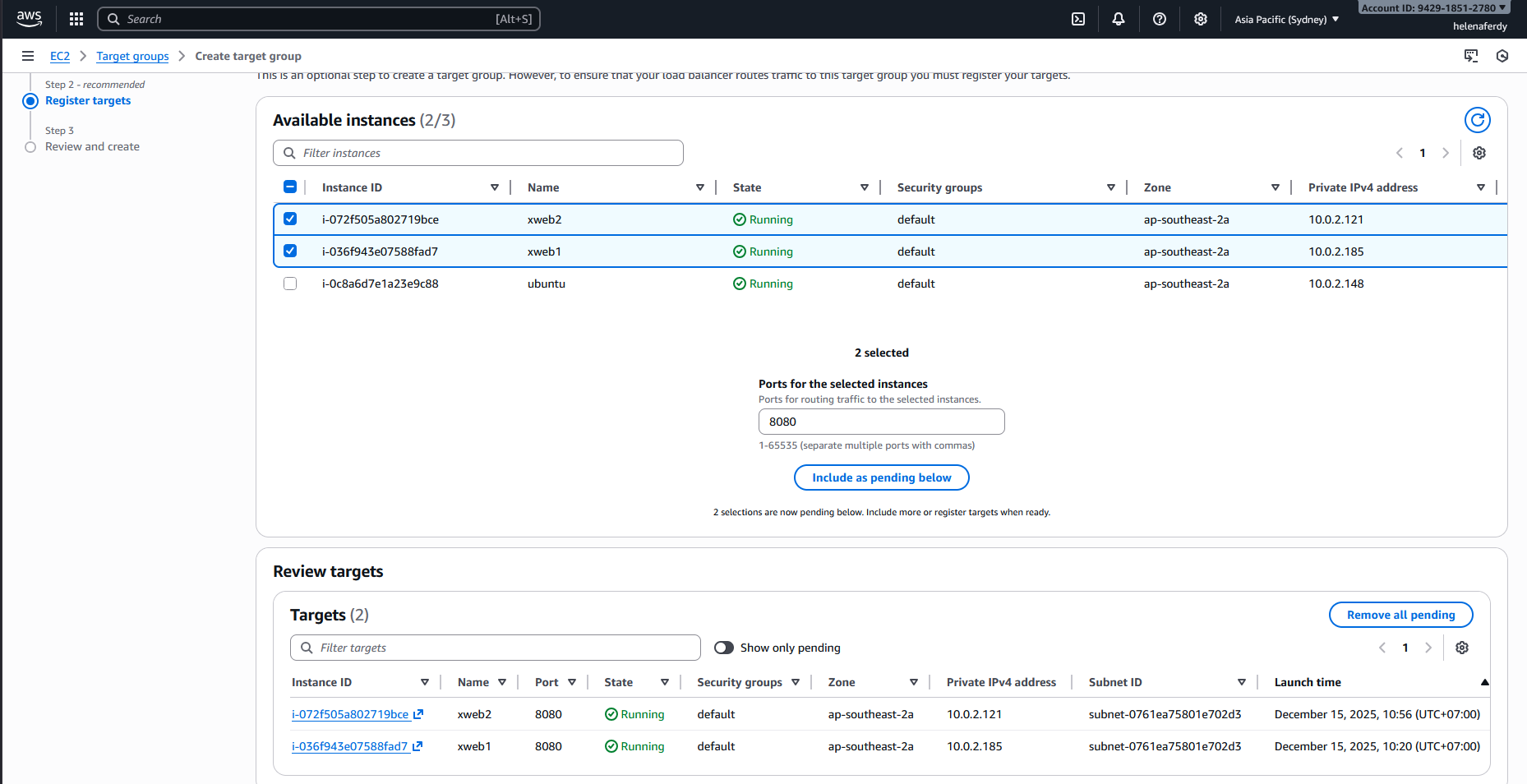Image resolution: width=1527 pixels, height=784 pixels.
Task: Open Available instances table preferences gear
Action: click(1479, 153)
